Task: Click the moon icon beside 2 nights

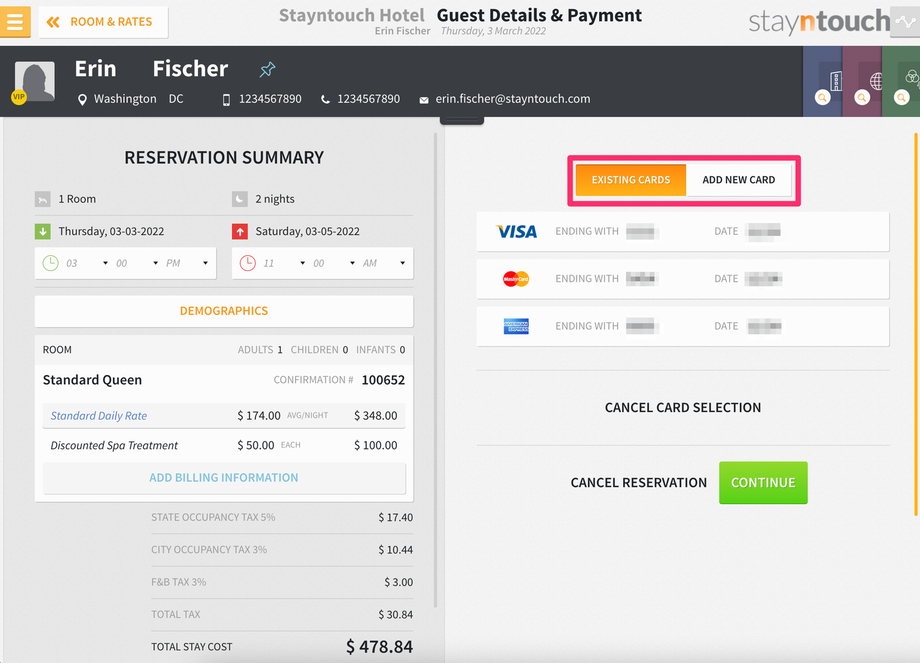Action: [239, 199]
